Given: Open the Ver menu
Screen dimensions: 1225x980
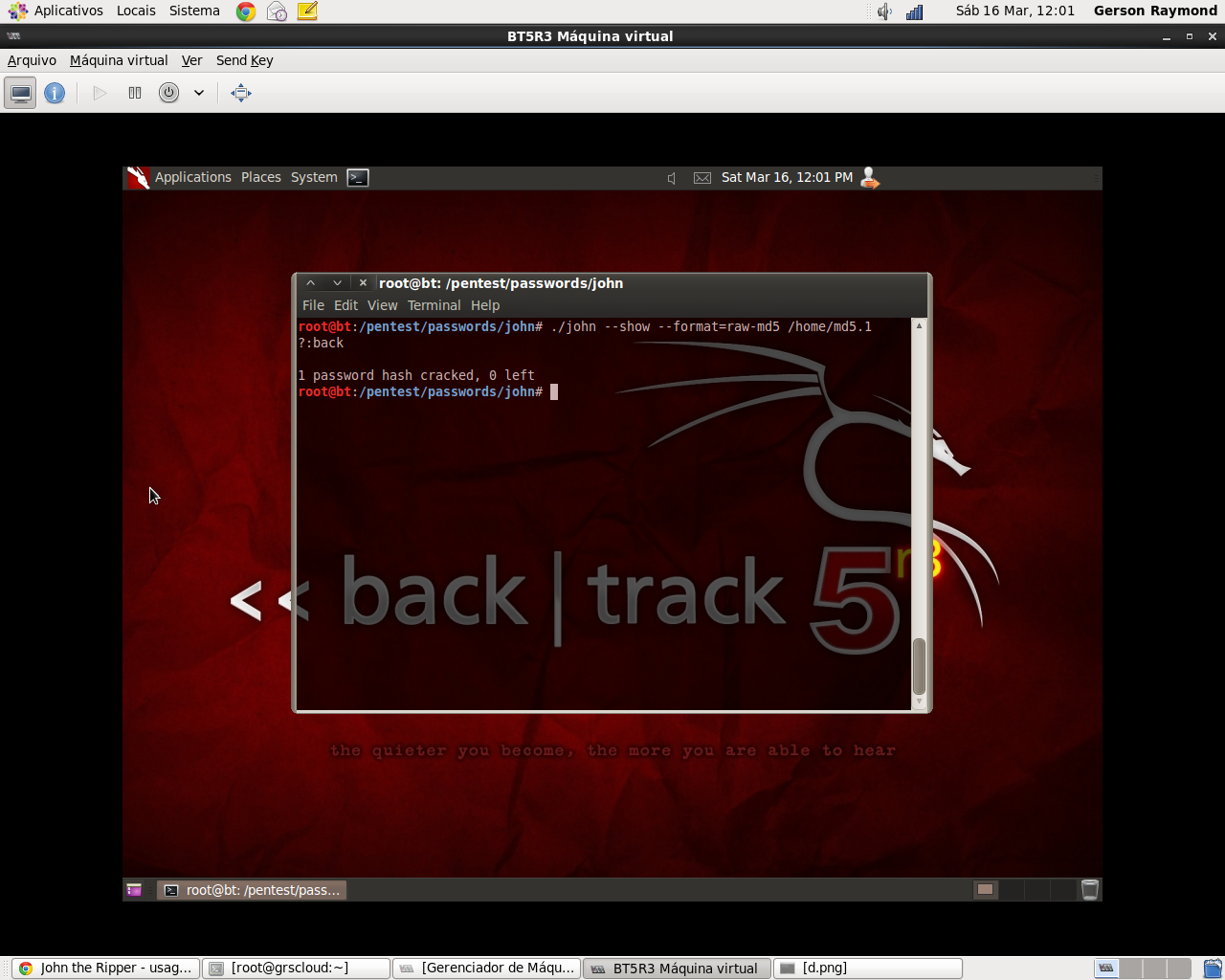Looking at the screenshot, I should pyautogui.click(x=191, y=60).
